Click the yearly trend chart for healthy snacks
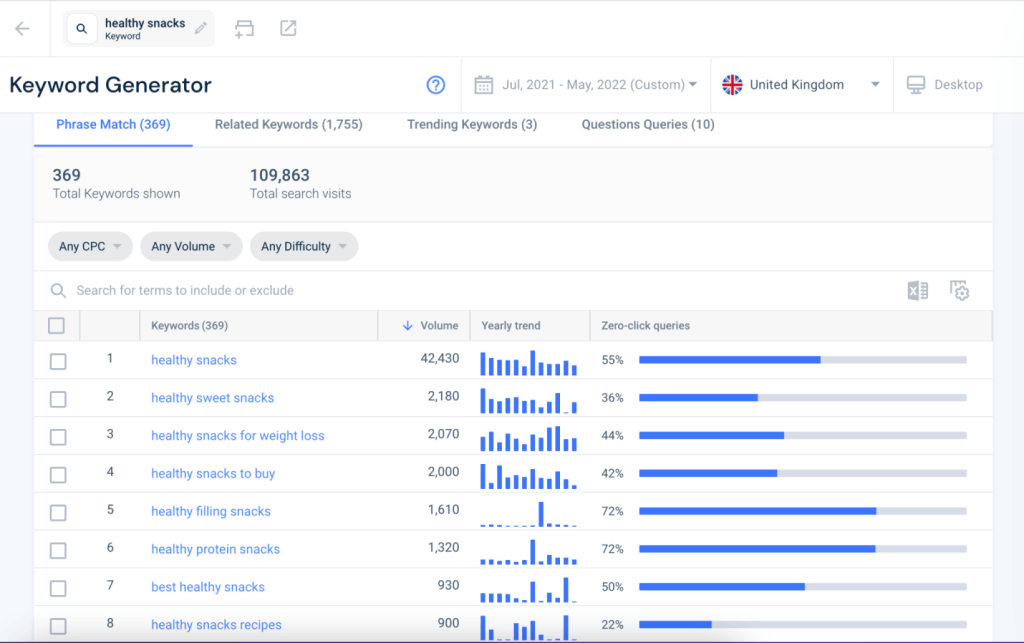1024x643 pixels. 528,363
